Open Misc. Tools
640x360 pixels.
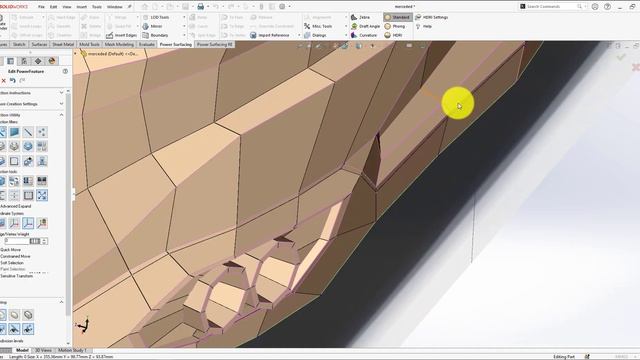(x=318, y=26)
